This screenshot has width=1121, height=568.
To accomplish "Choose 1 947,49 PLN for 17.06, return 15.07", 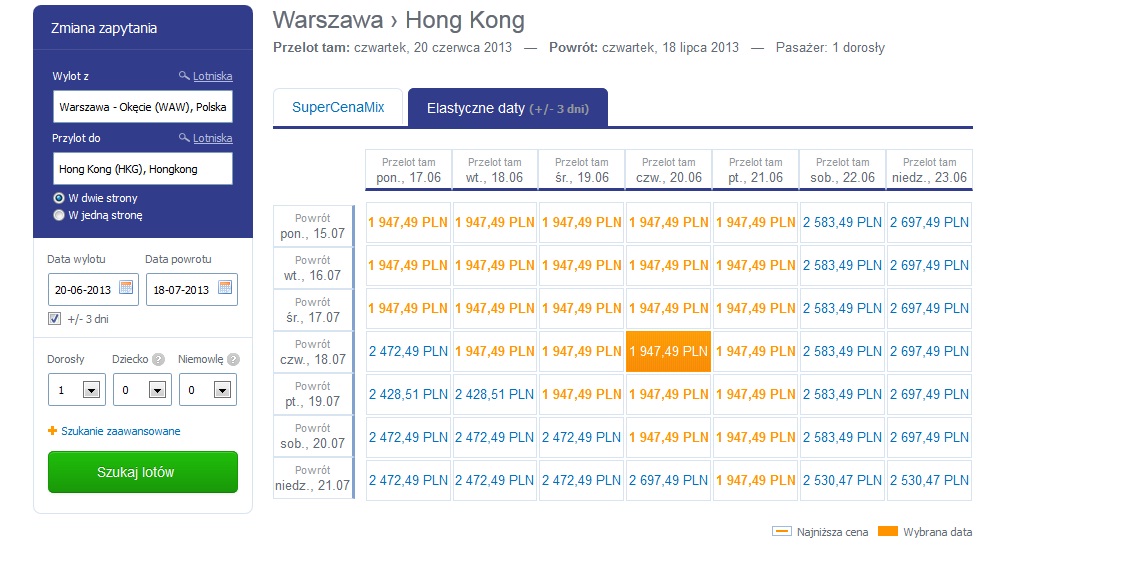I will [408, 222].
